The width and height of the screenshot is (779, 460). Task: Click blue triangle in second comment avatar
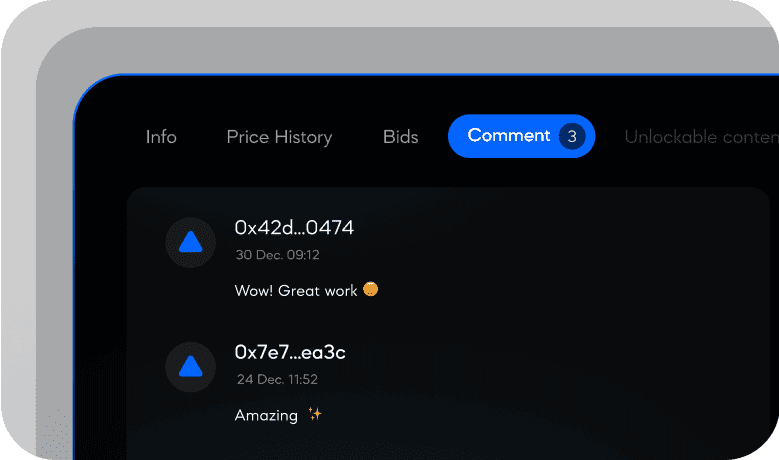[190, 366]
